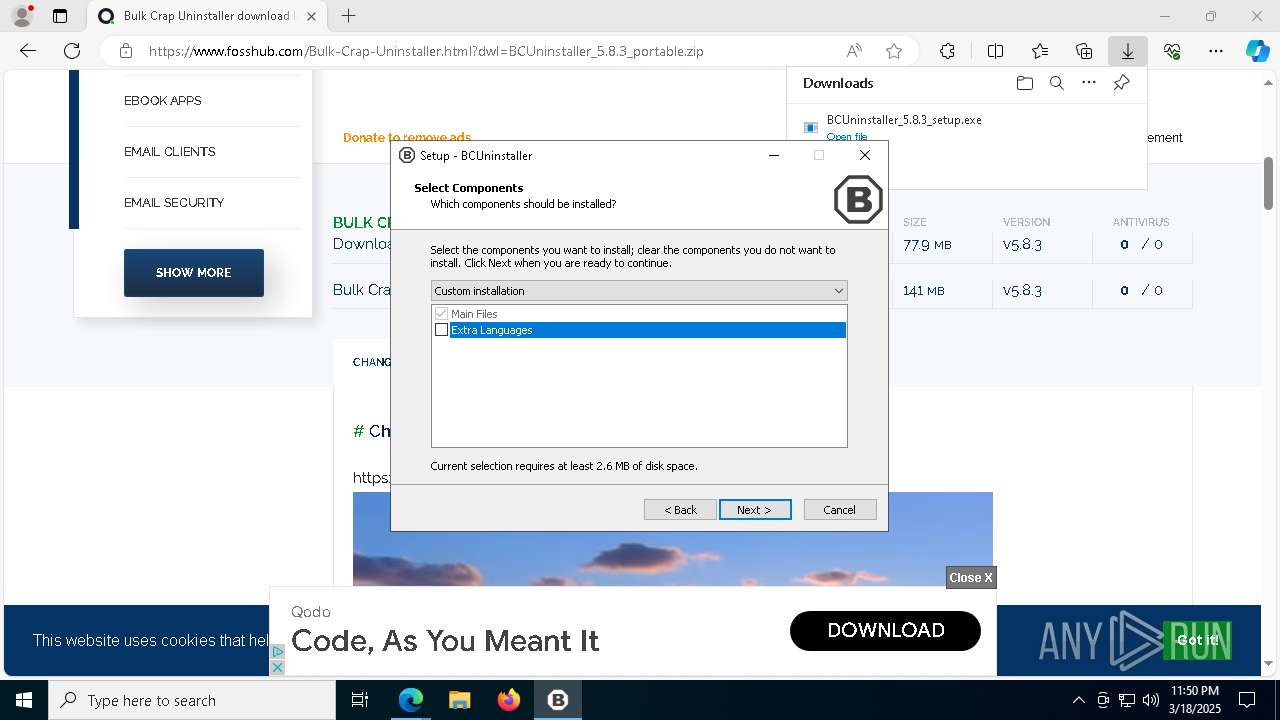The height and width of the screenshot is (720, 1280).
Task: Search downloads with magnifier icon
Action: tap(1056, 83)
